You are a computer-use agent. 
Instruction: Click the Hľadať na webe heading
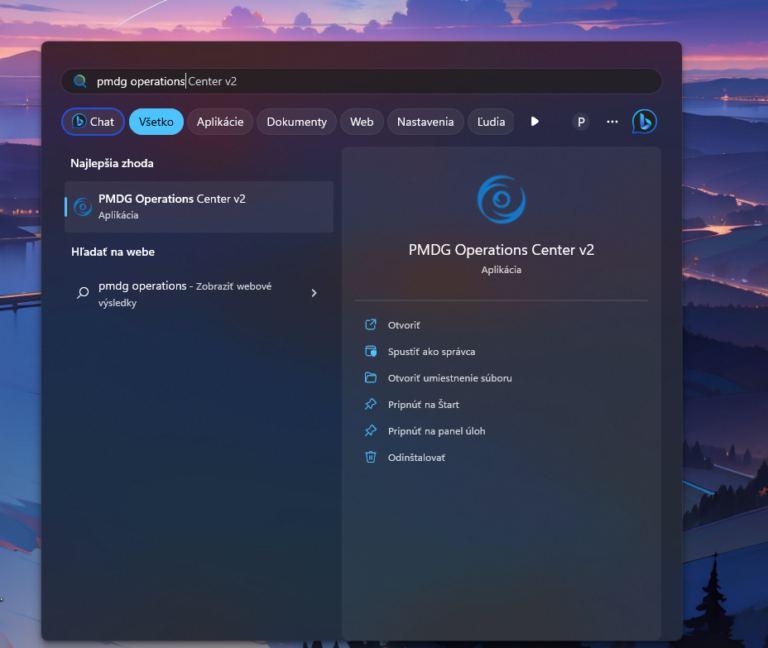(x=113, y=252)
